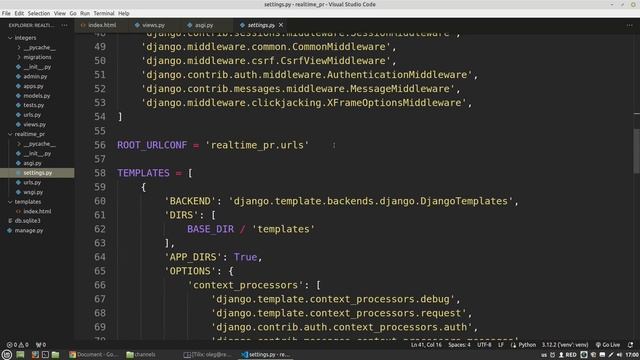640x360 pixels.
Task: Switch to the index.html editor tab
Action: [101, 25]
